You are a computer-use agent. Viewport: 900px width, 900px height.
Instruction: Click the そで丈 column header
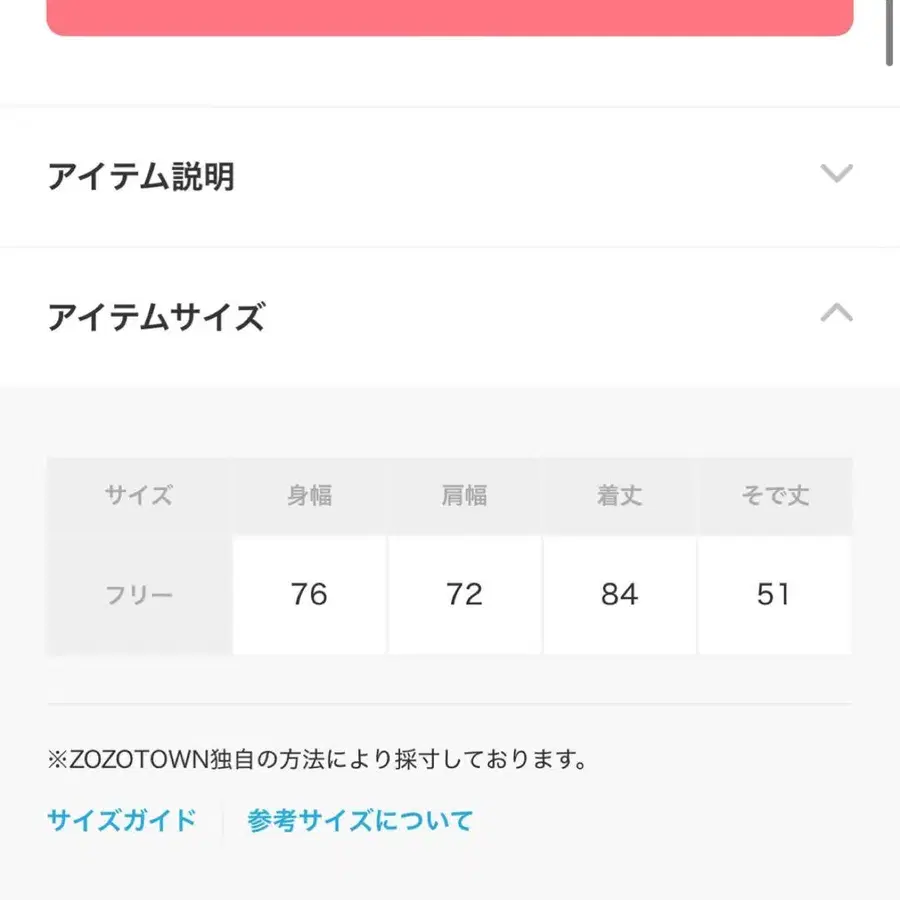[775, 495]
